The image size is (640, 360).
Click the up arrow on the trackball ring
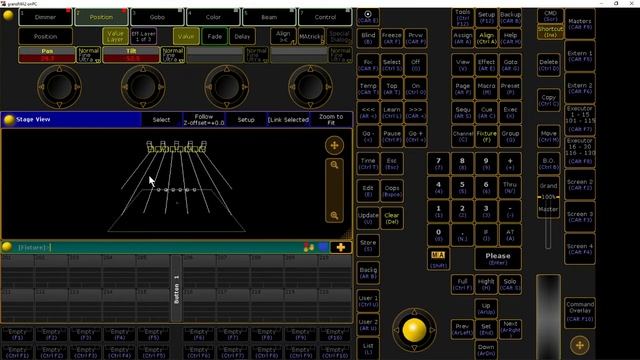414,311
